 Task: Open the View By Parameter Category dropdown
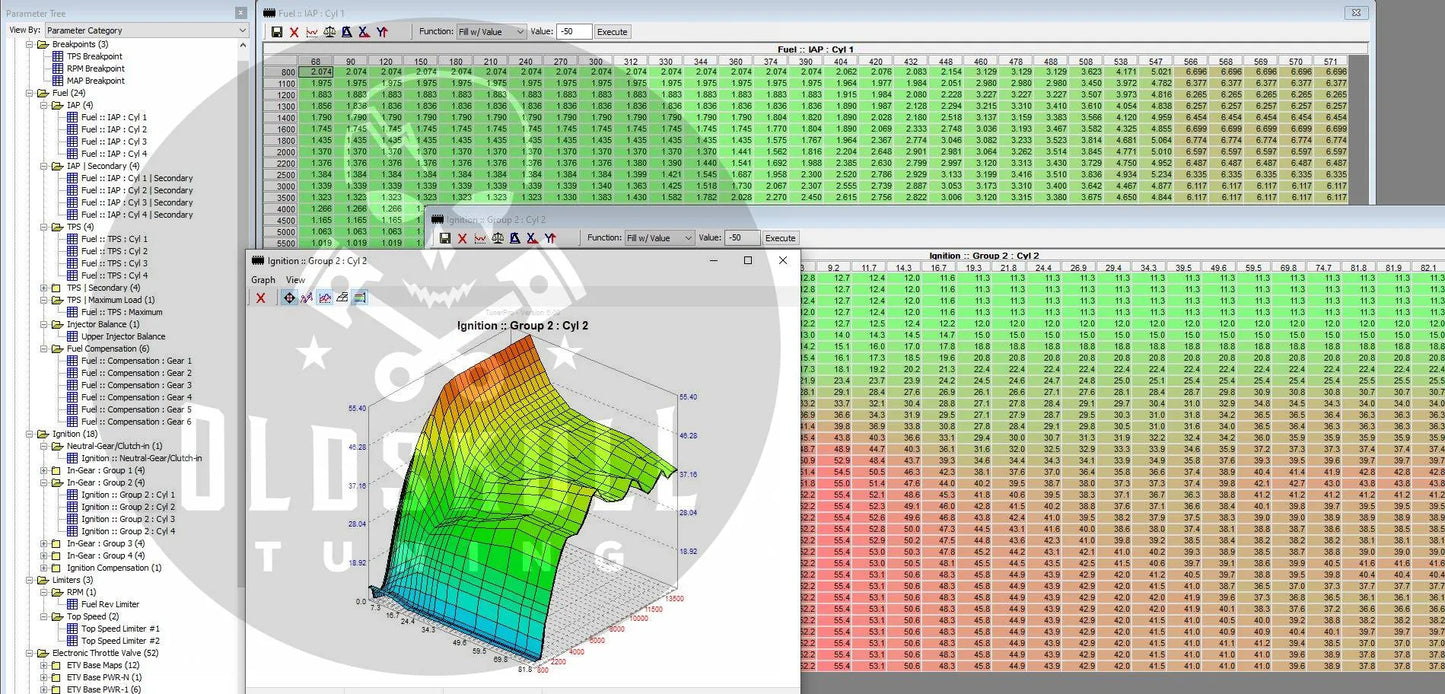pyautogui.click(x=145, y=30)
